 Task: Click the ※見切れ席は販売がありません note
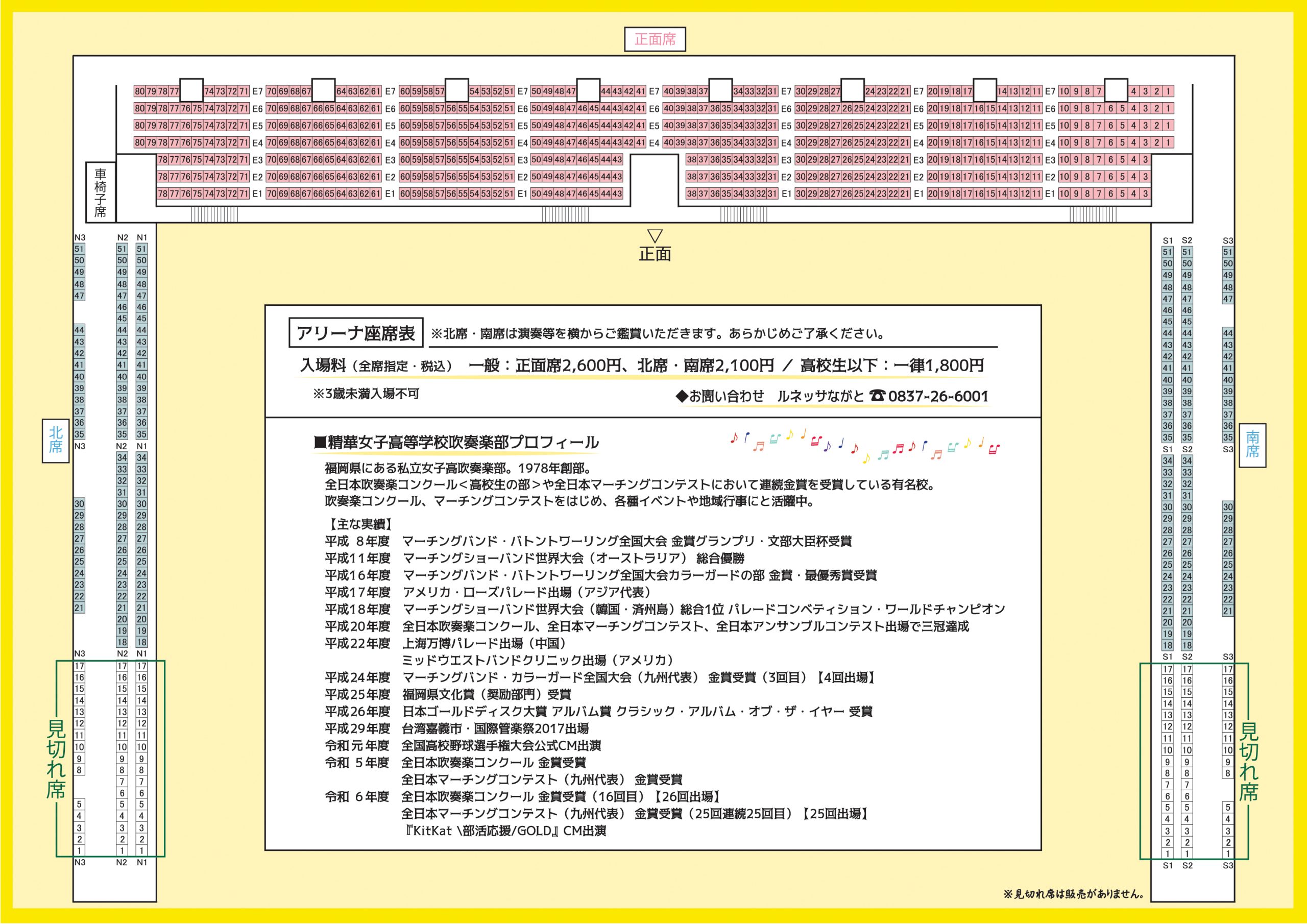[x=1074, y=894]
